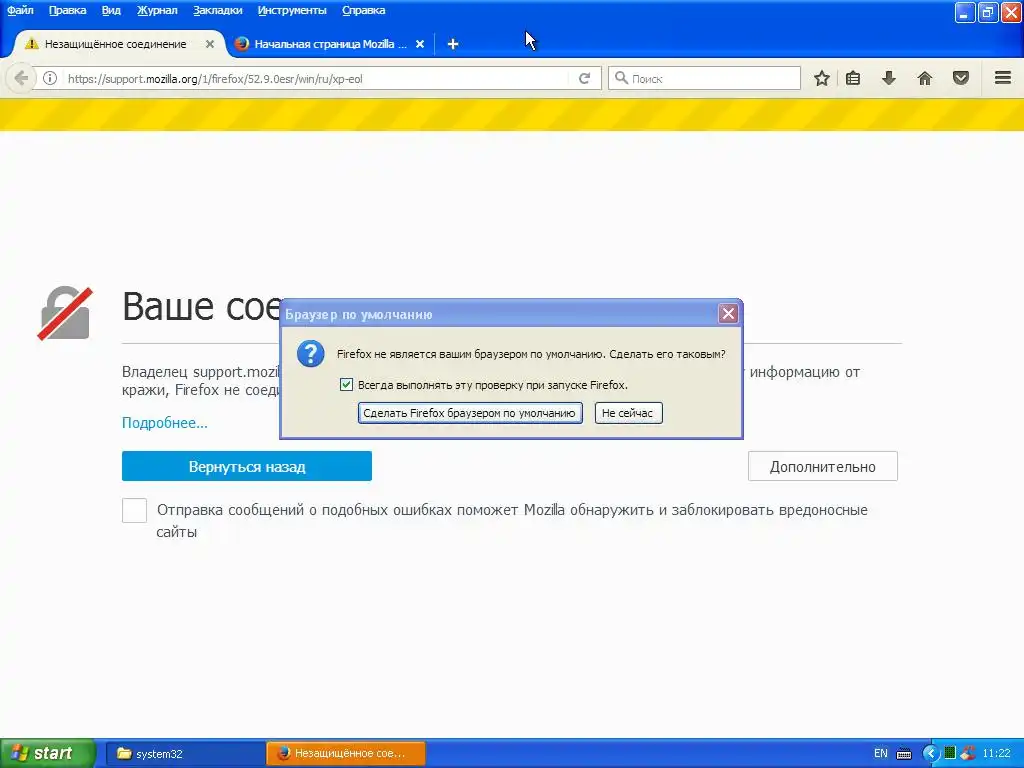Switch to Незащищённое соединение tab

coord(116,44)
